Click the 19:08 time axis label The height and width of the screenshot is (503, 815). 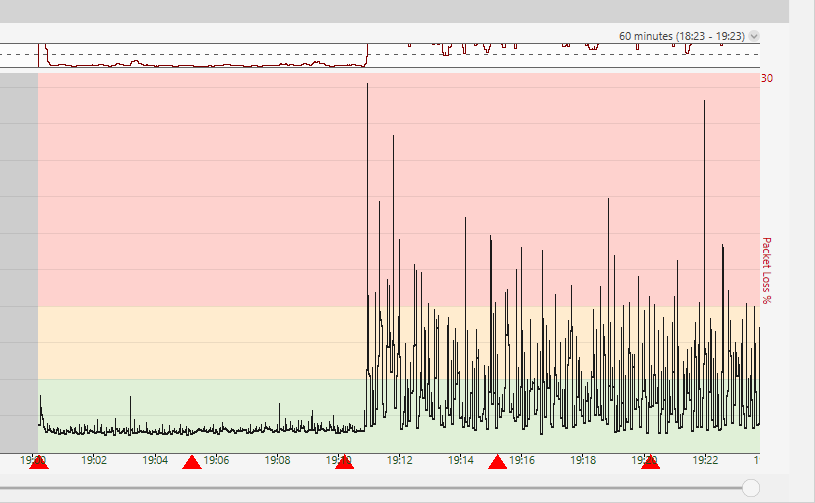pos(277,460)
